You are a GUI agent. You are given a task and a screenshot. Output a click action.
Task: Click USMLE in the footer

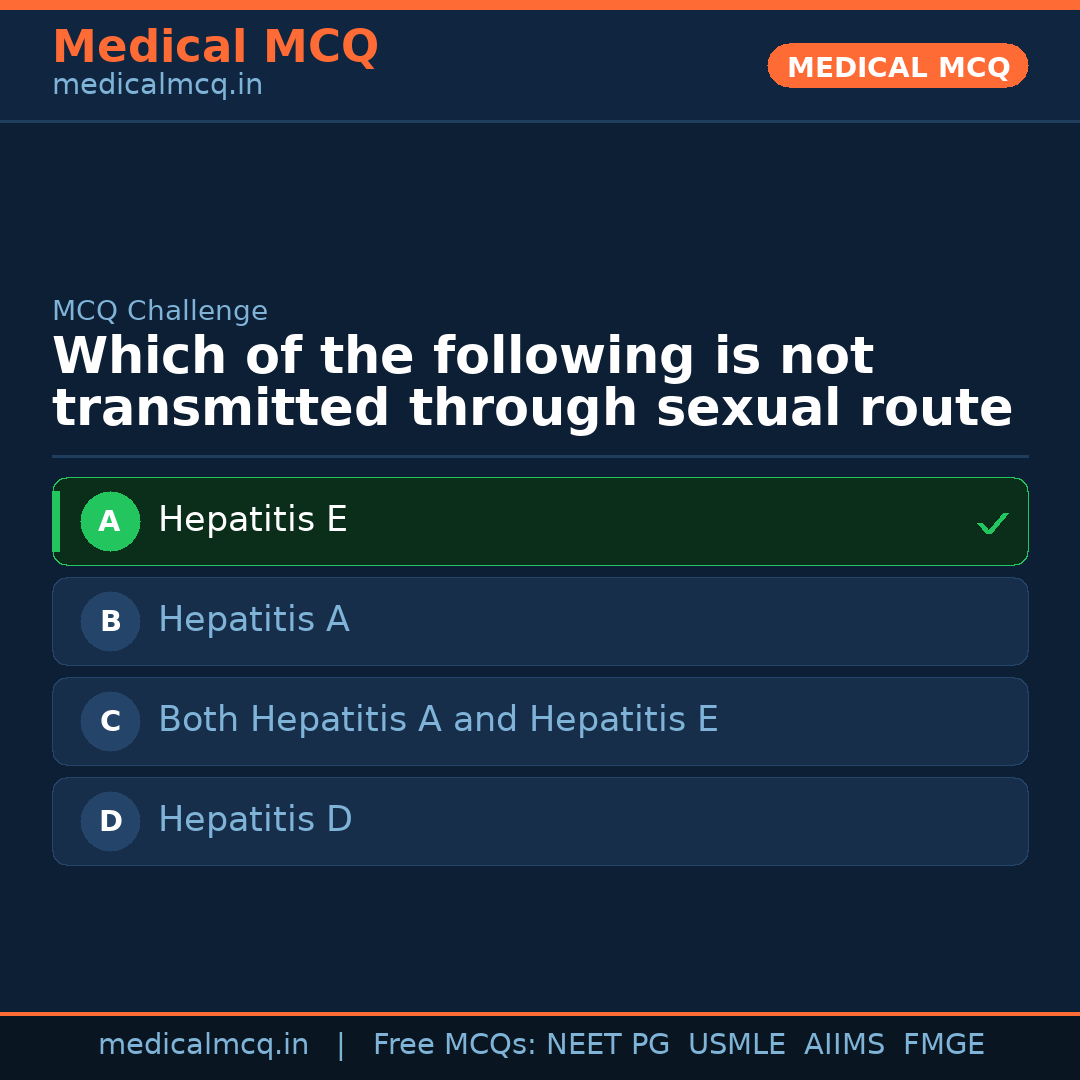point(736,1045)
